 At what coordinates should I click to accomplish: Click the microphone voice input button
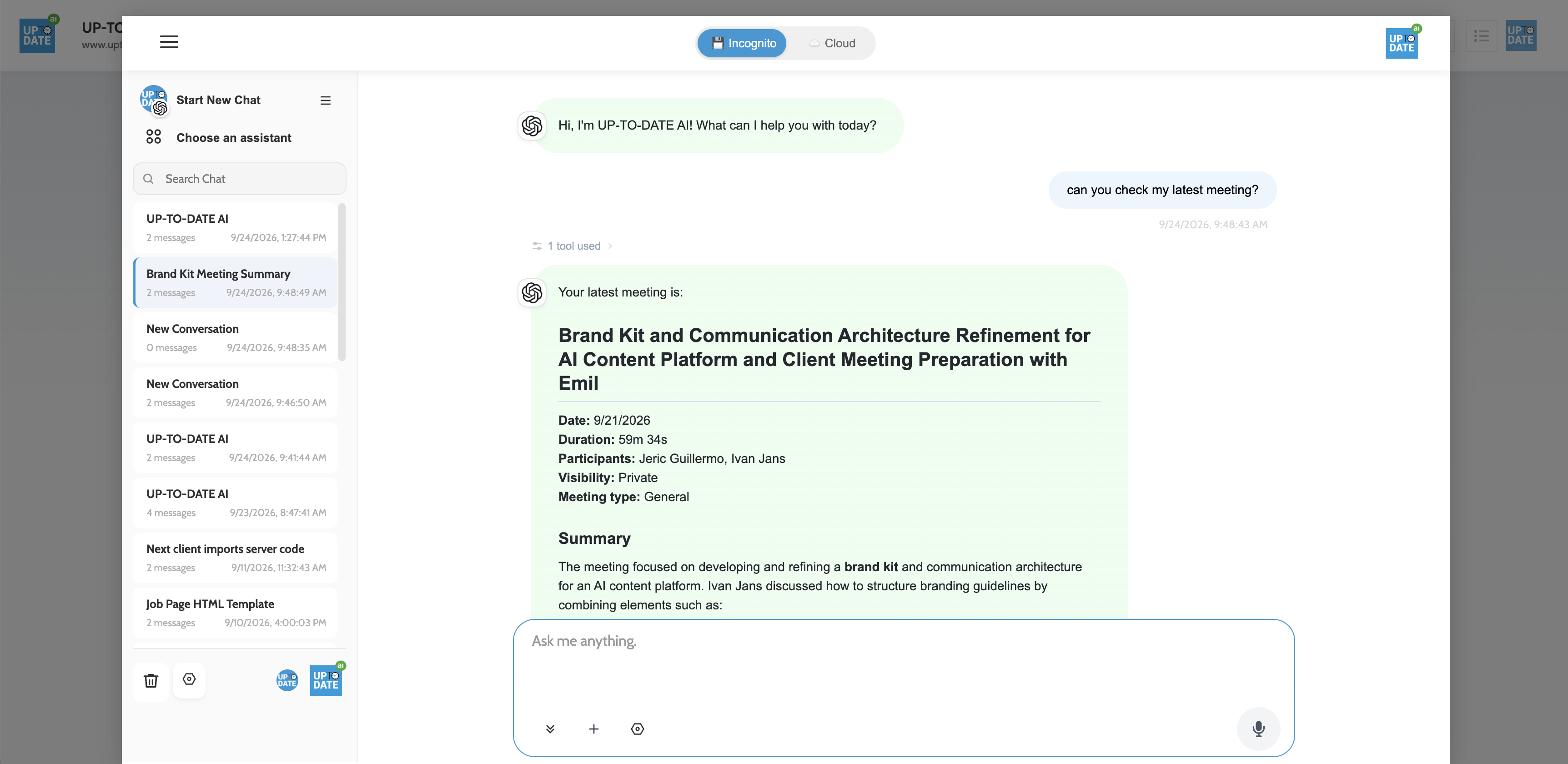[1258, 729]
